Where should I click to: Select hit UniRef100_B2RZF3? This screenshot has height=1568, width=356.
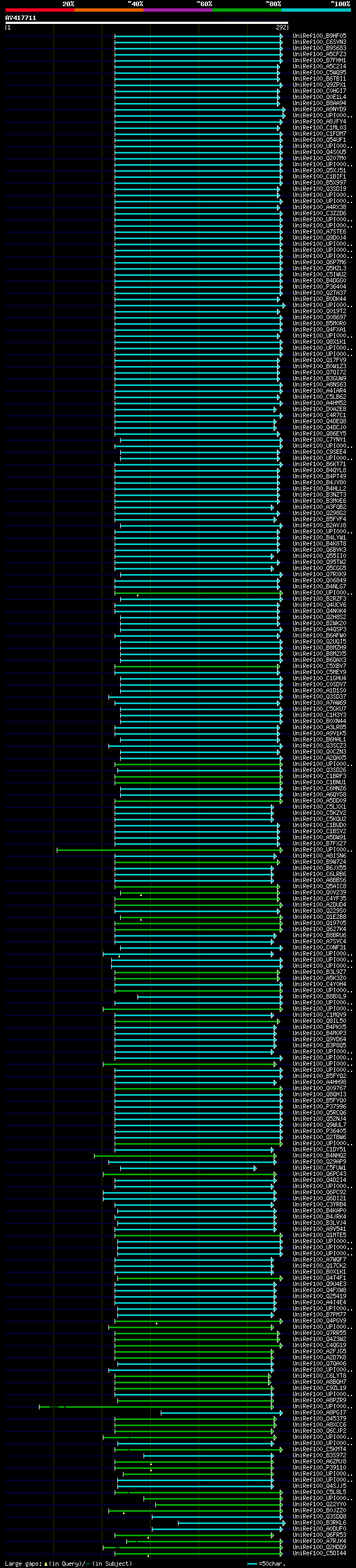pos(319,599)
